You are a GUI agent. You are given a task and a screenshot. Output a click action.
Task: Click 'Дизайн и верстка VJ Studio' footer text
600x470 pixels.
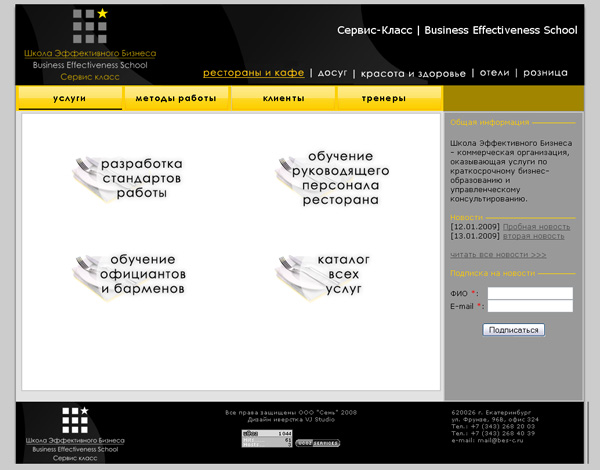[291, 419]
